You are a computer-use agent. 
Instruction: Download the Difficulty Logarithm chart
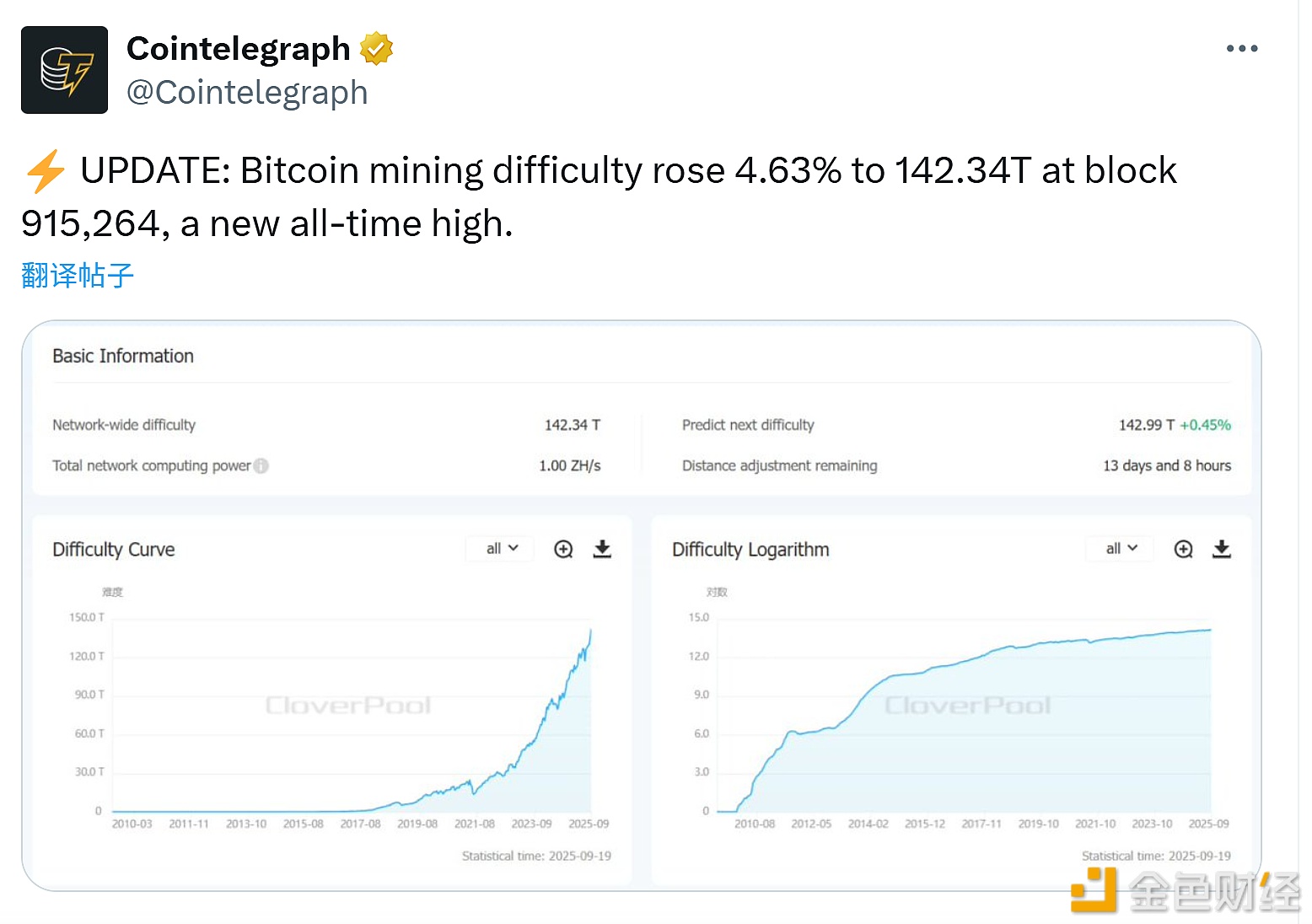tap(1222, 550)
